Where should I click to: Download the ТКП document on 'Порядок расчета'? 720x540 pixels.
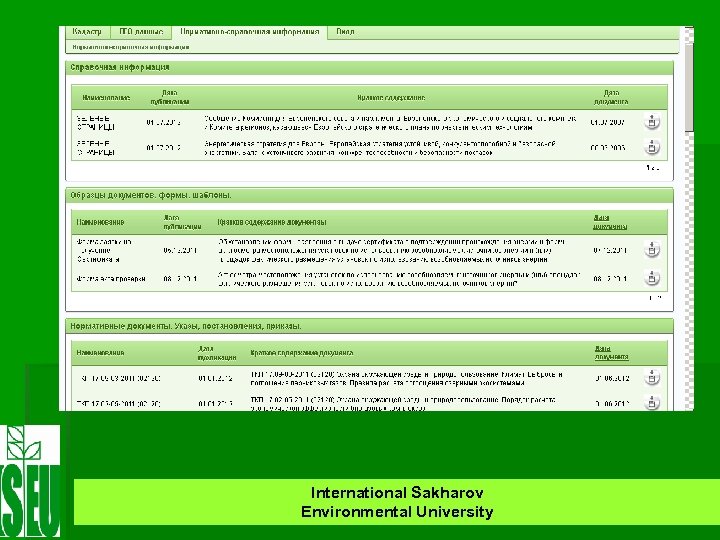click(652, 403)
